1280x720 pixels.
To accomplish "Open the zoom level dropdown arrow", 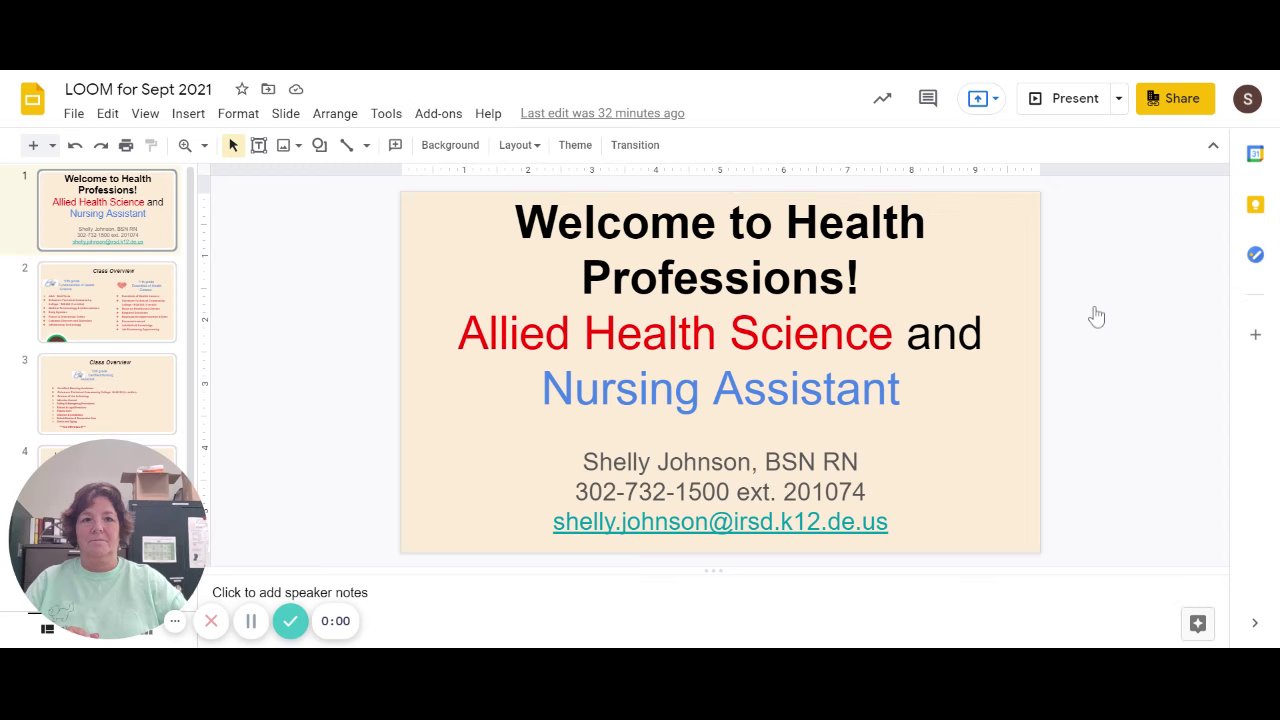I will [204, 145].
